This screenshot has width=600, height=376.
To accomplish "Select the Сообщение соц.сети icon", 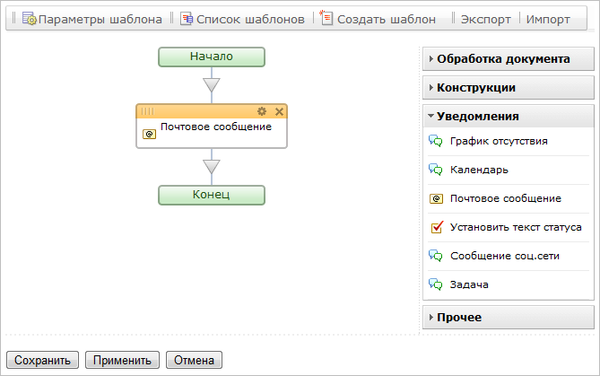I will (435, 256).
